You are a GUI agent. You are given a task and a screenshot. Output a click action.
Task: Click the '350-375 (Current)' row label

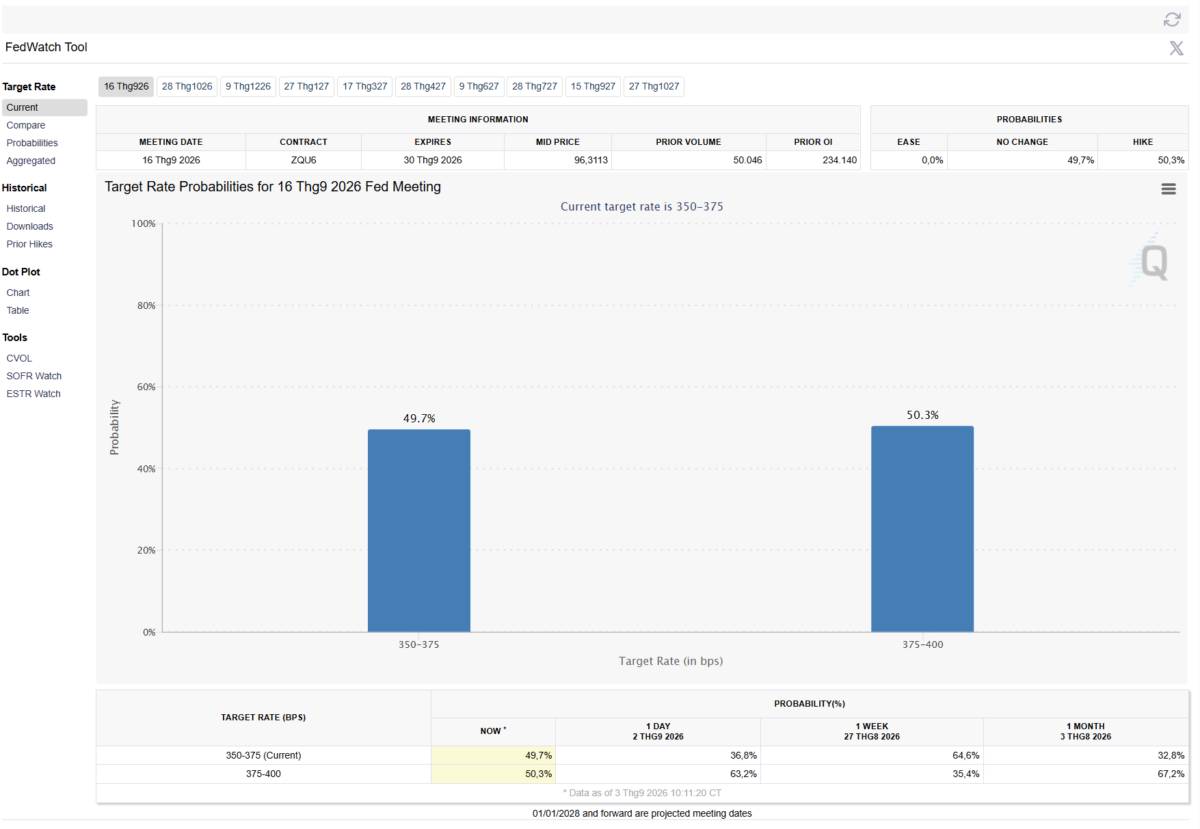tap(264, 755)
